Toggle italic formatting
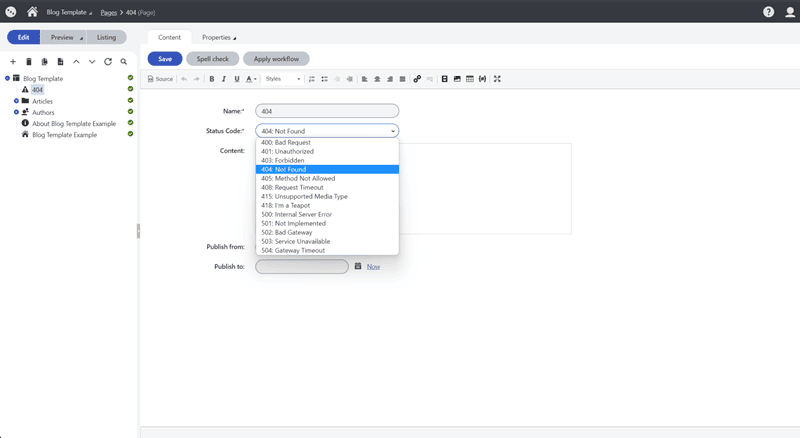The width and height of the screenshot is (800, 438). [x=224, y=79]
